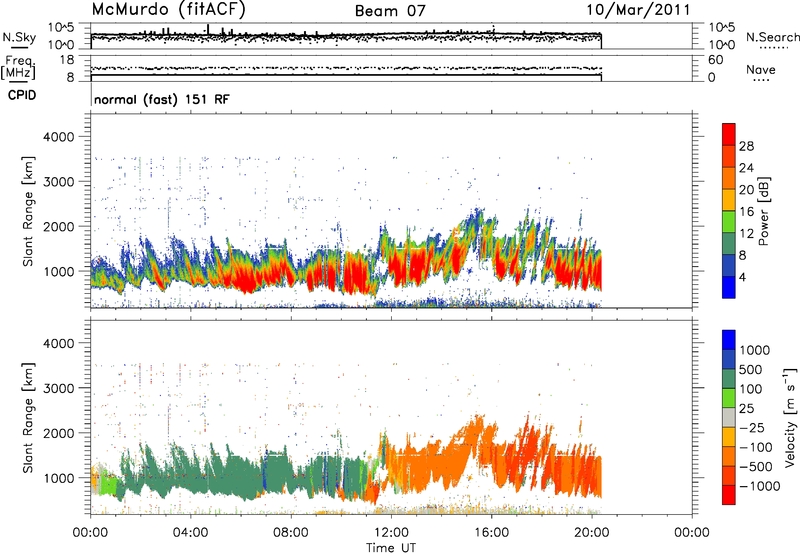Click the gray -25 to 25 velocity segment
The image size is (800, 554).
[729, 417]
